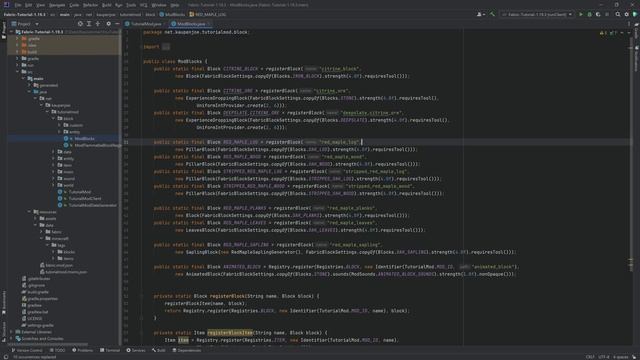Open the TODO tool window

coord(58,350)
